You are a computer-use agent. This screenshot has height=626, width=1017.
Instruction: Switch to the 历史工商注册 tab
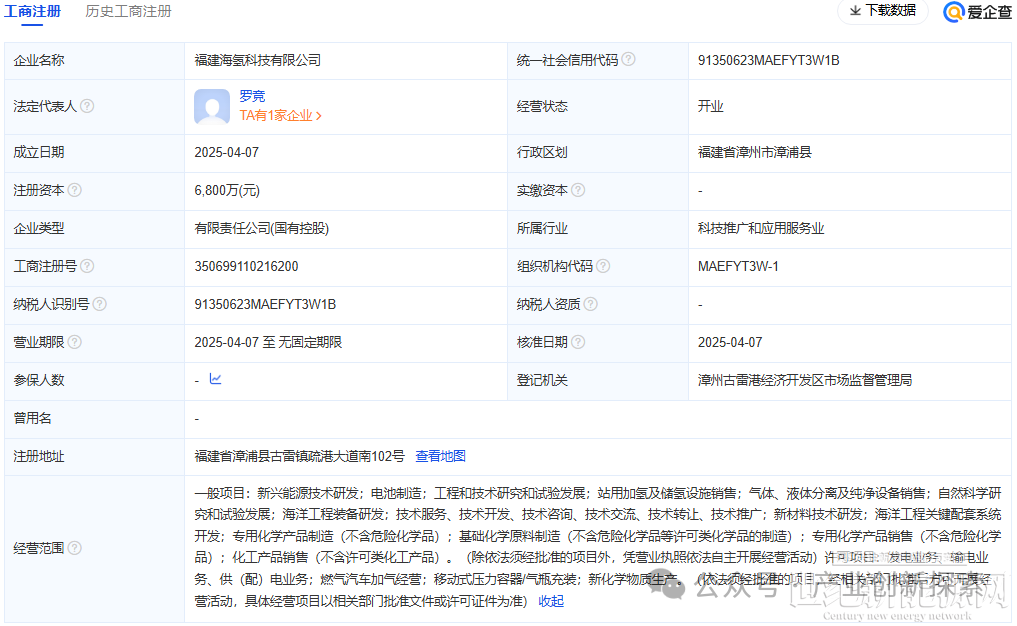coord(127,13)
